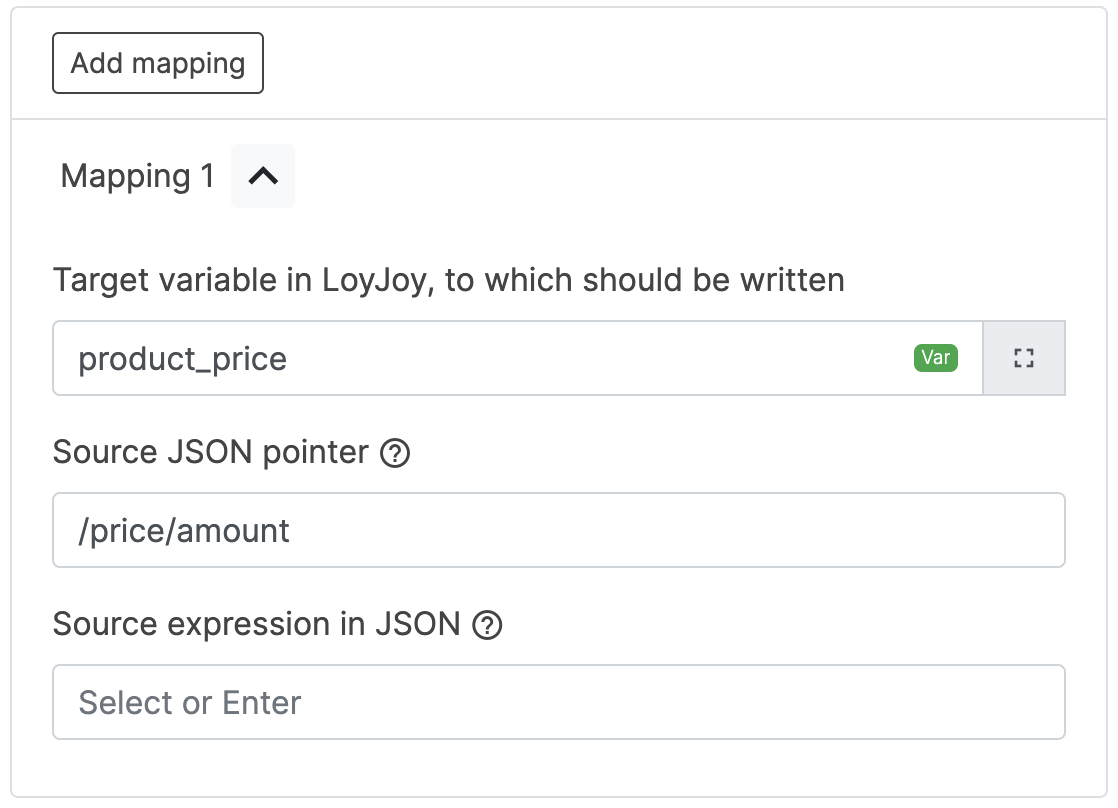
Task: Open the variable field fullscreen expand icon
Action: (1023, 358)
